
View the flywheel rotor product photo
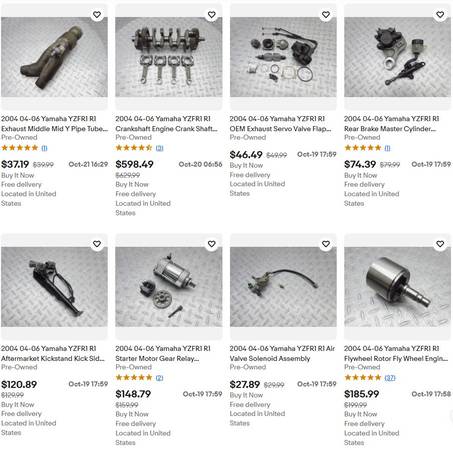397,287
